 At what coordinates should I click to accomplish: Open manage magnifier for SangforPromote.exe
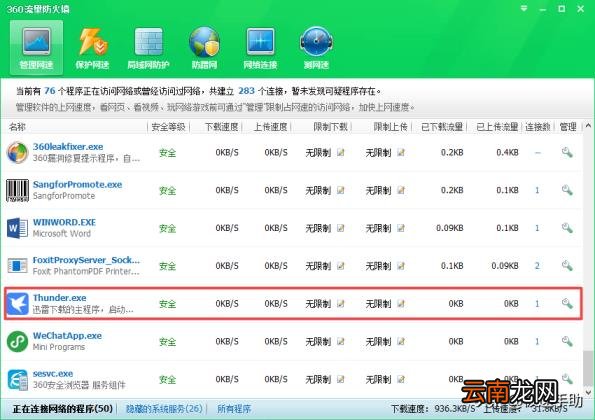tap(567, 190)
